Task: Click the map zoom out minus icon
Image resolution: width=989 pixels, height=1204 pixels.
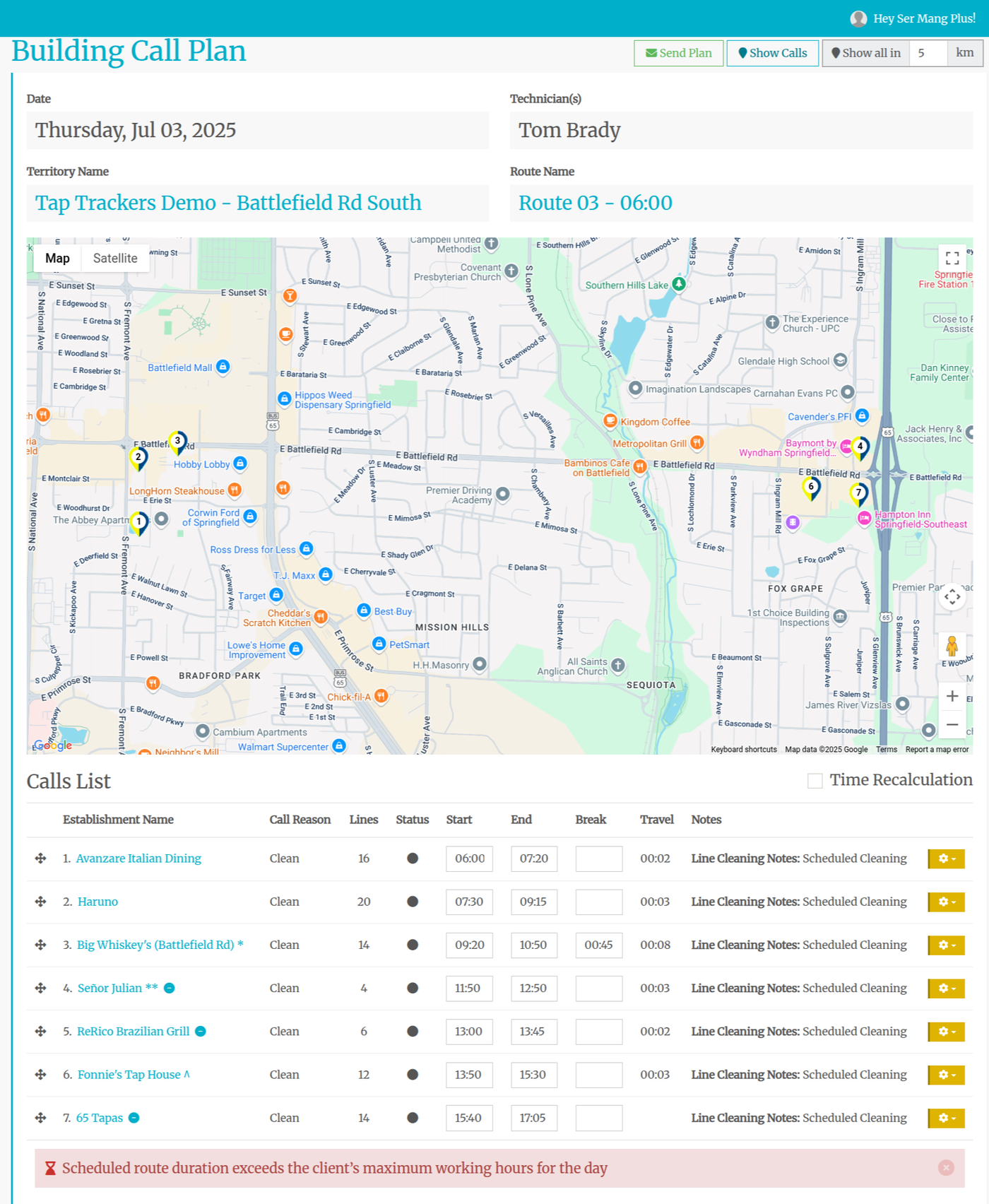Action: [x=952, y=724]
